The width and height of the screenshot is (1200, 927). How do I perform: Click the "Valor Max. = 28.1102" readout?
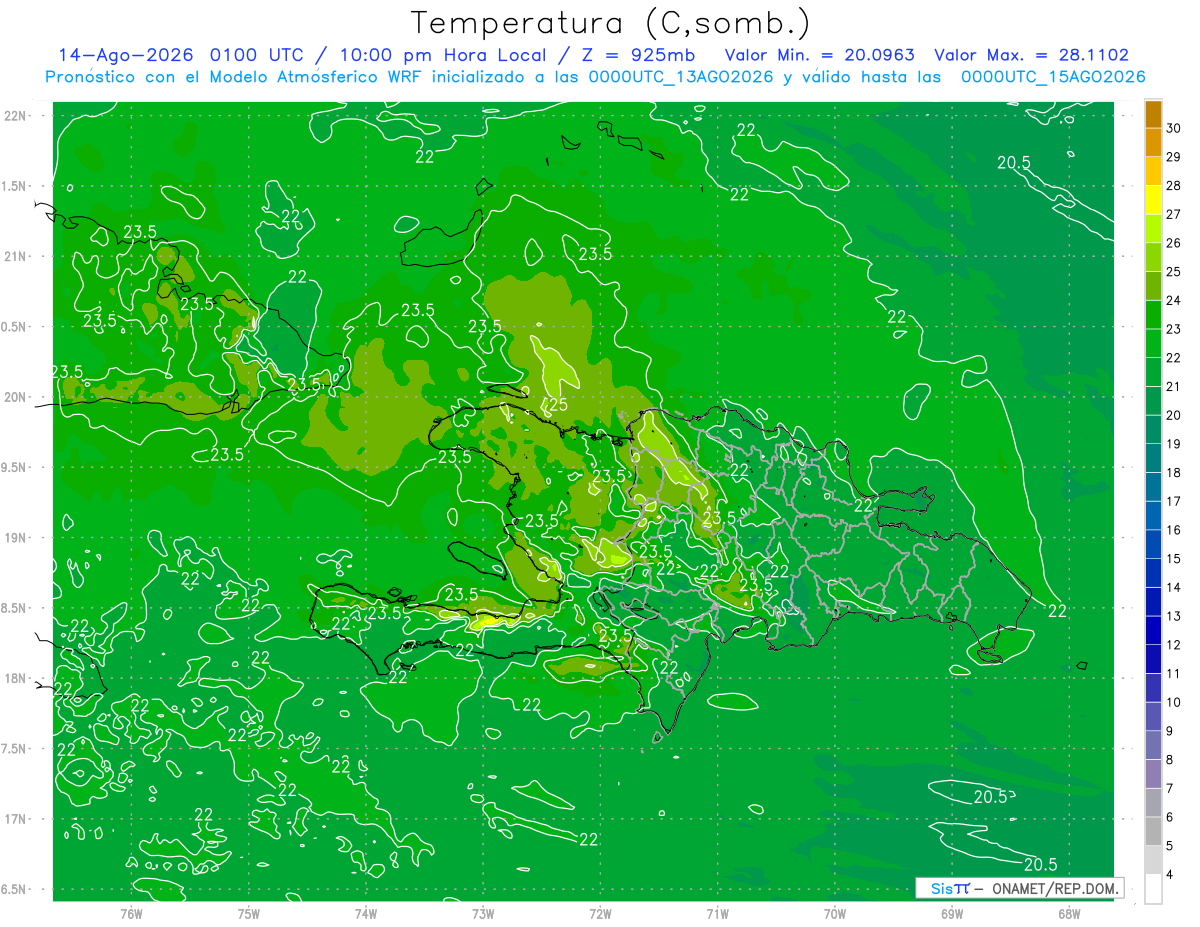pyautogui.click(x=1032, y=55)
